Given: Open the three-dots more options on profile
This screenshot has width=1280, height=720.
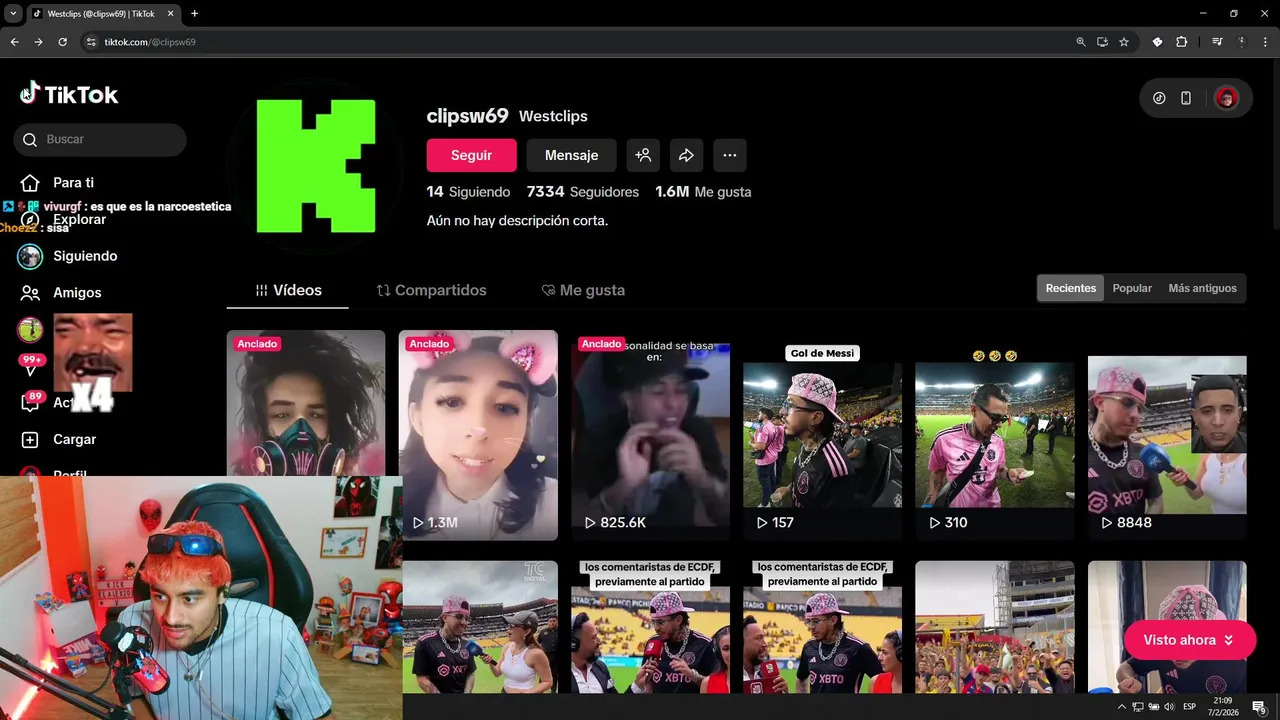Looking at the screenshot, I should tap(730, 155).
